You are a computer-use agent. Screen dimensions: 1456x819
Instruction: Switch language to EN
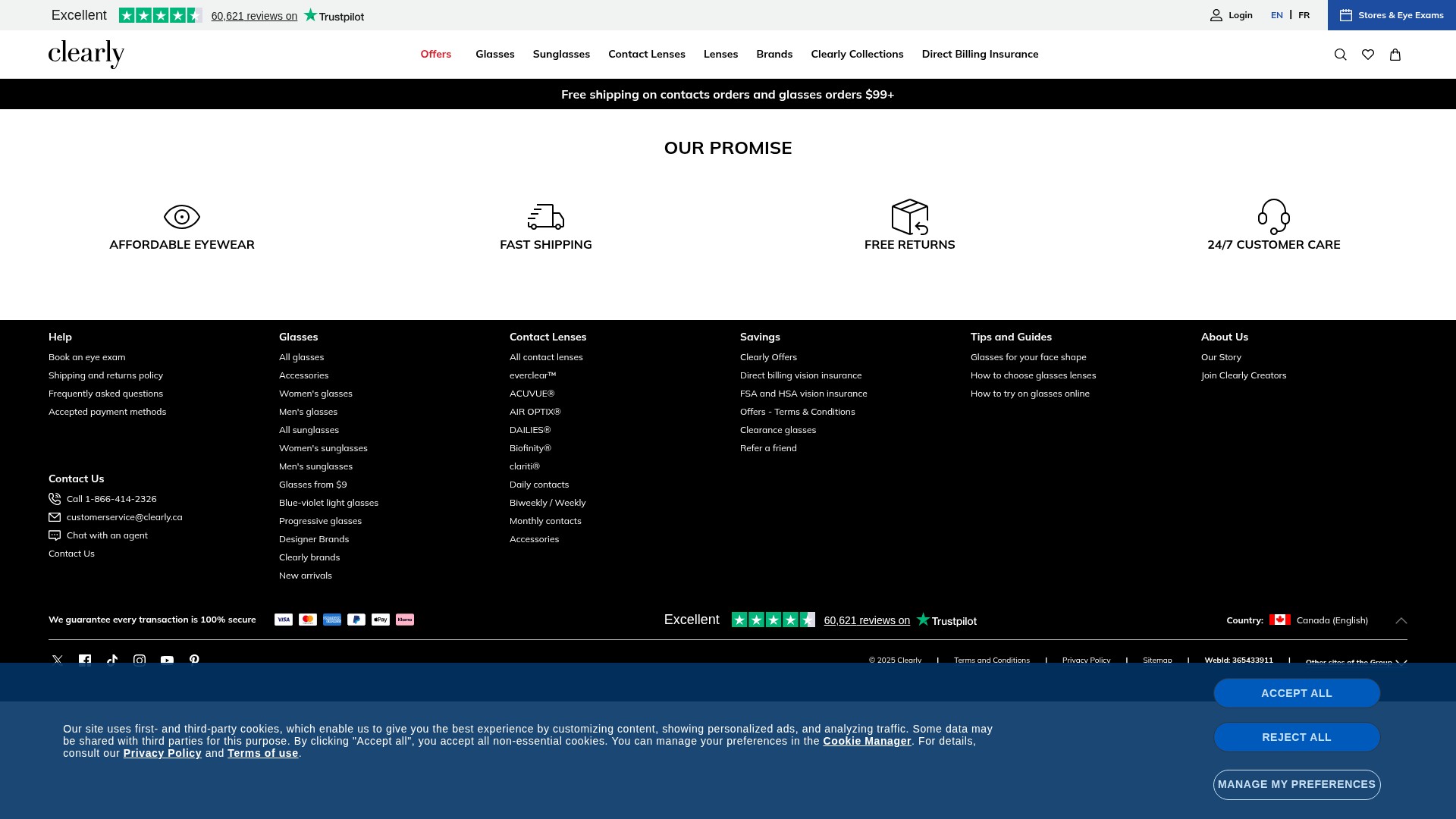(x=1277, y=15)
